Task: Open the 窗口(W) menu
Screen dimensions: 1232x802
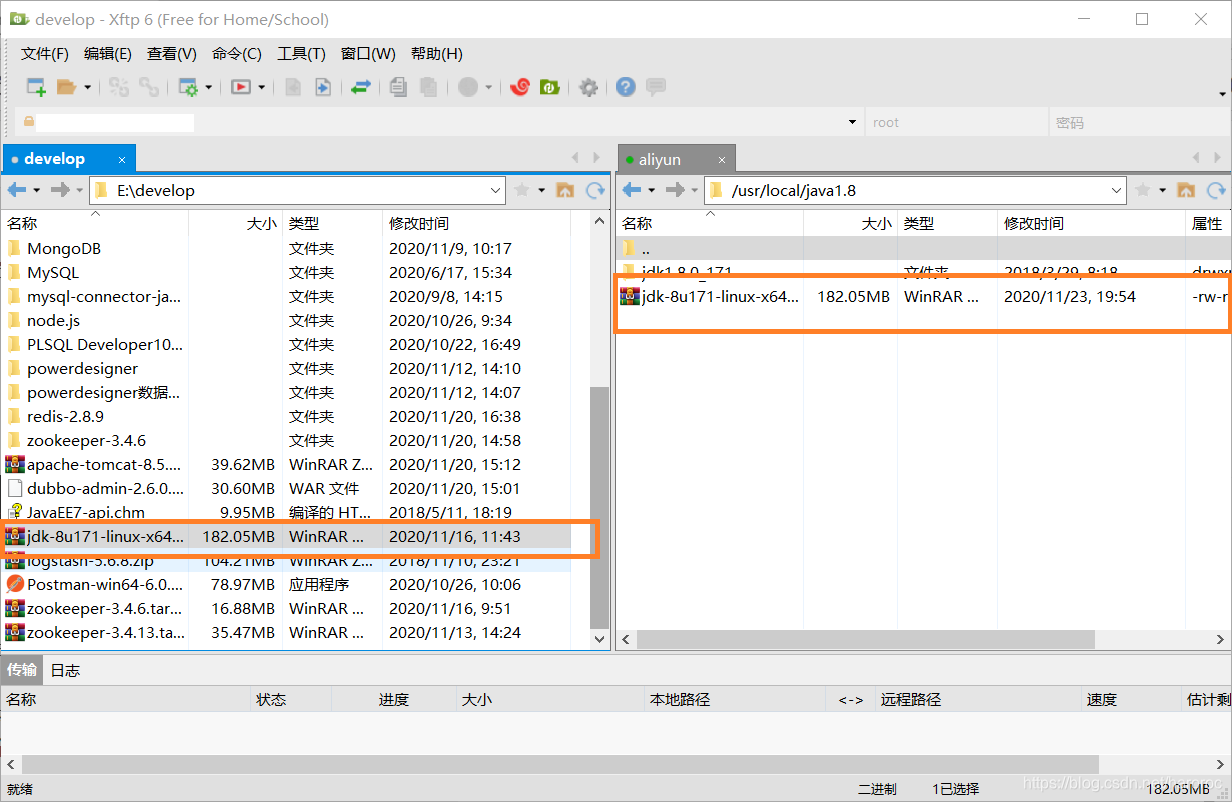Action: [x=368, y=54]
